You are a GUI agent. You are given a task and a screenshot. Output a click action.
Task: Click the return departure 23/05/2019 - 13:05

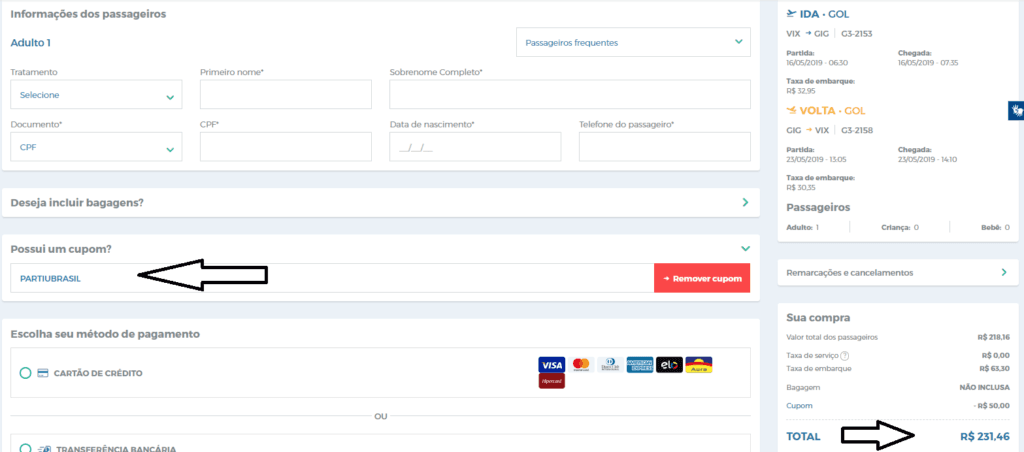click(817, 159)
